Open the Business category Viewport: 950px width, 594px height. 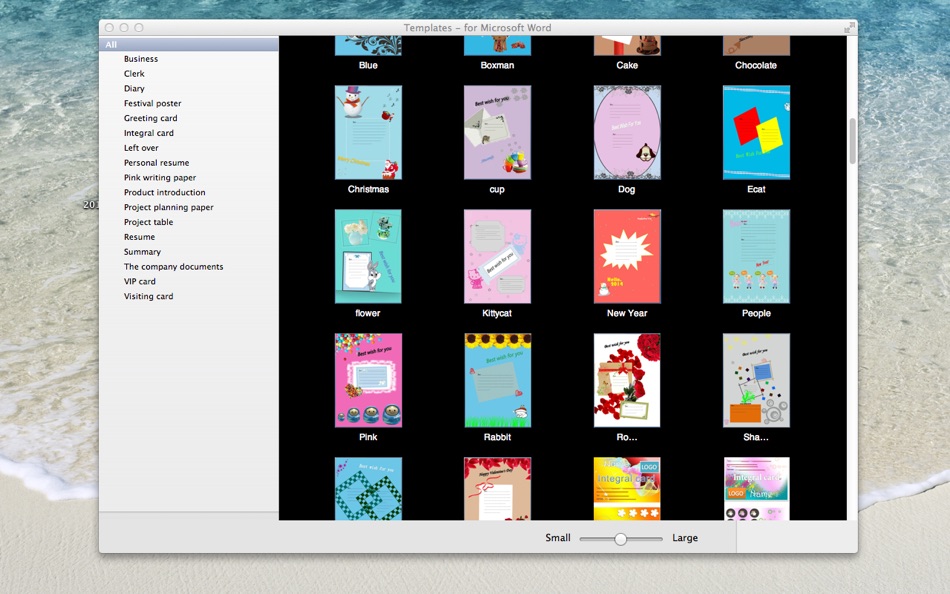tap(141, 59)
